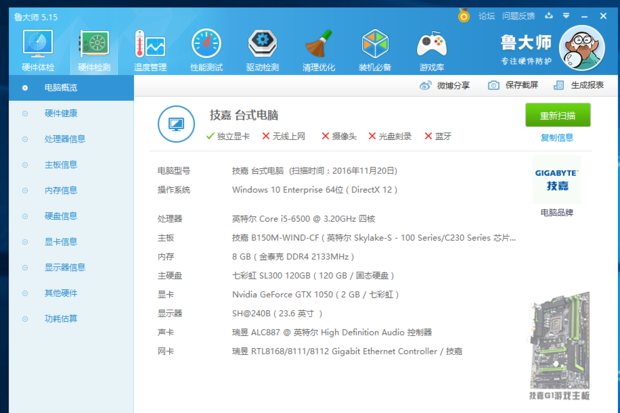The width and height of the screenshot is (620, 413).
Task: Click the ALC887 sound card text
Action: (x=332, y=332)
